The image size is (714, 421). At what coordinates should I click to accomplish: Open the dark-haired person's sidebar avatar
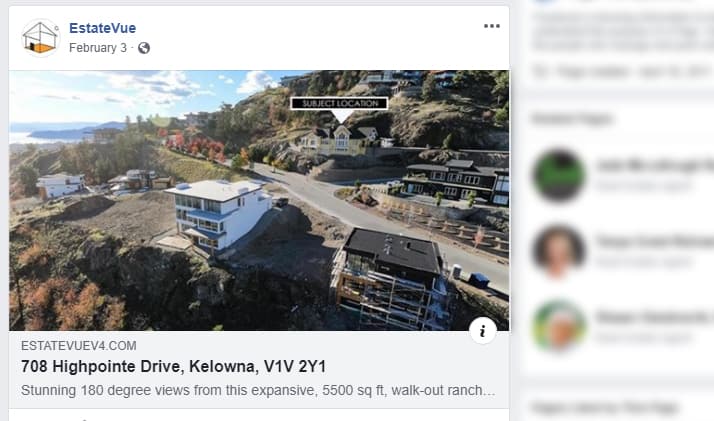coord(559,251)
